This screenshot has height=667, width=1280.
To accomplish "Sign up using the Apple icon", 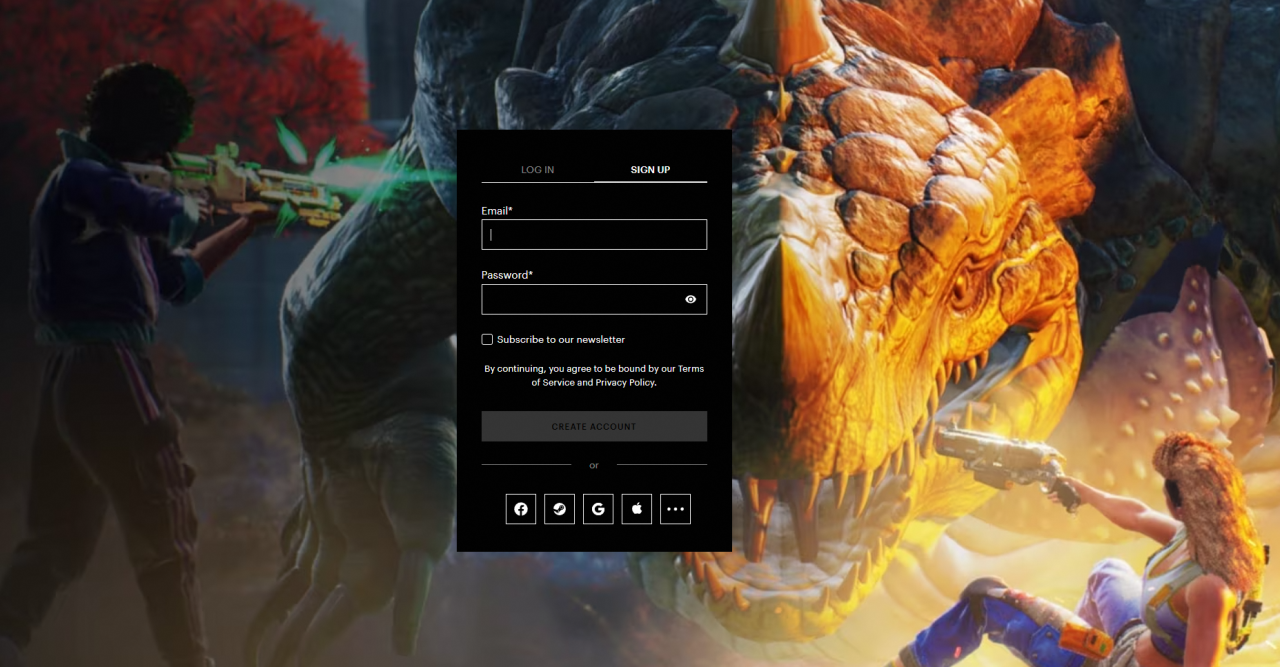I will tap(637, 509).
